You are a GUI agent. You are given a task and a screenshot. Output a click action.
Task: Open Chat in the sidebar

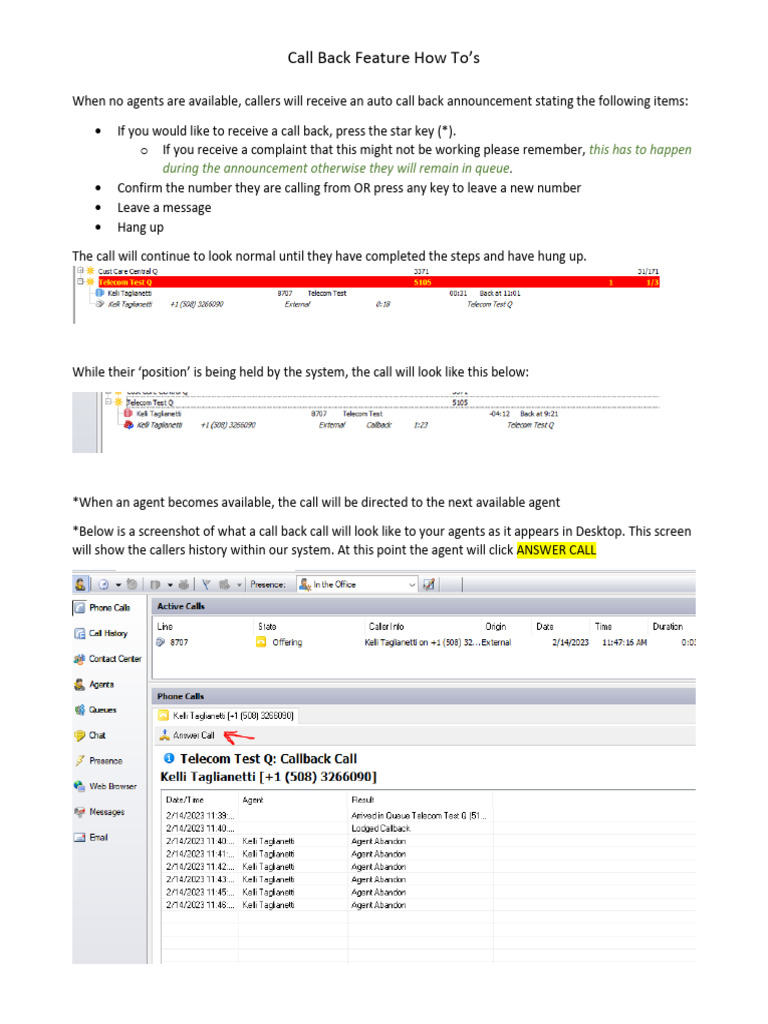90,735
